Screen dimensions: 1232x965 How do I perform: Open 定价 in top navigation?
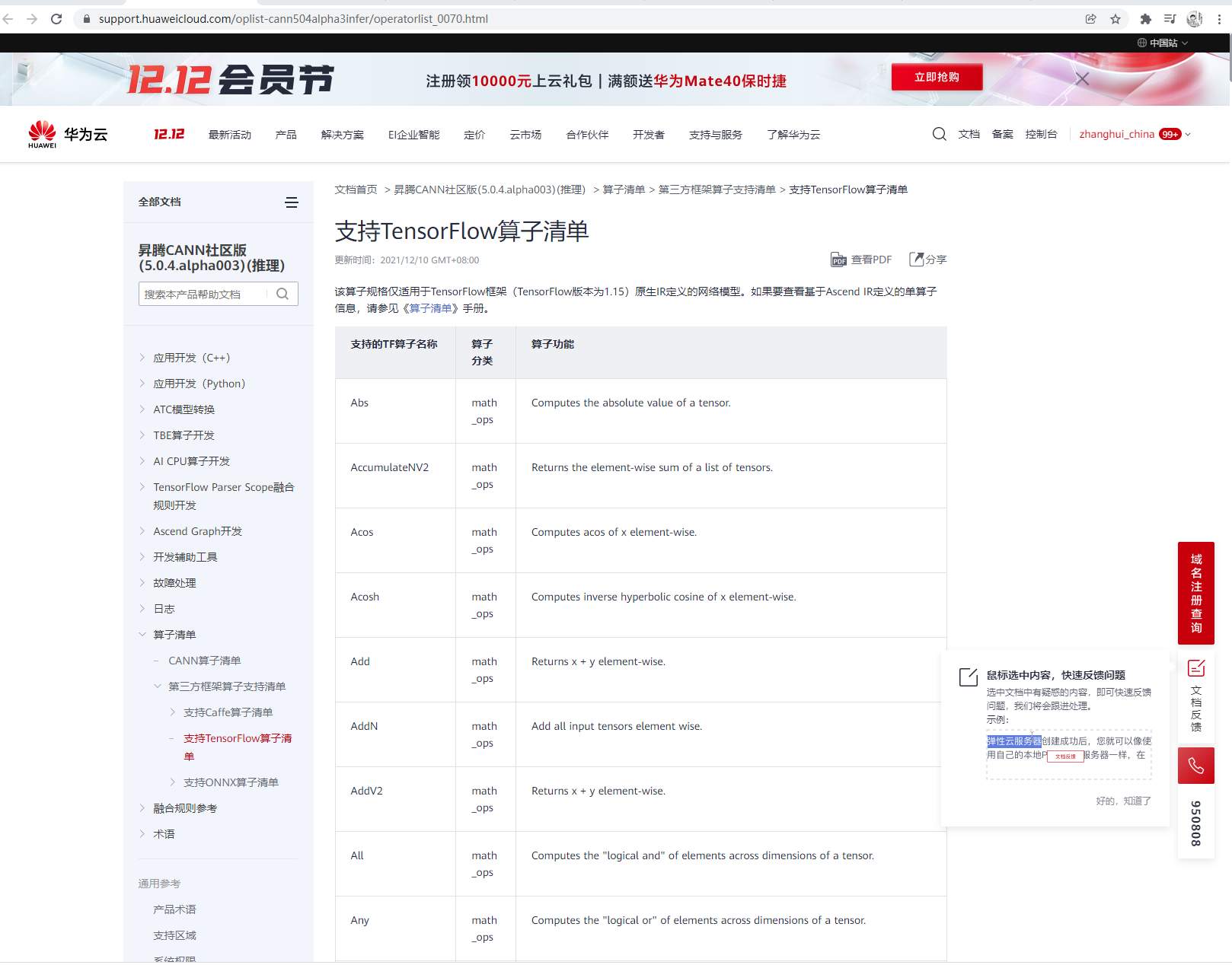click(x=474, y=135)
